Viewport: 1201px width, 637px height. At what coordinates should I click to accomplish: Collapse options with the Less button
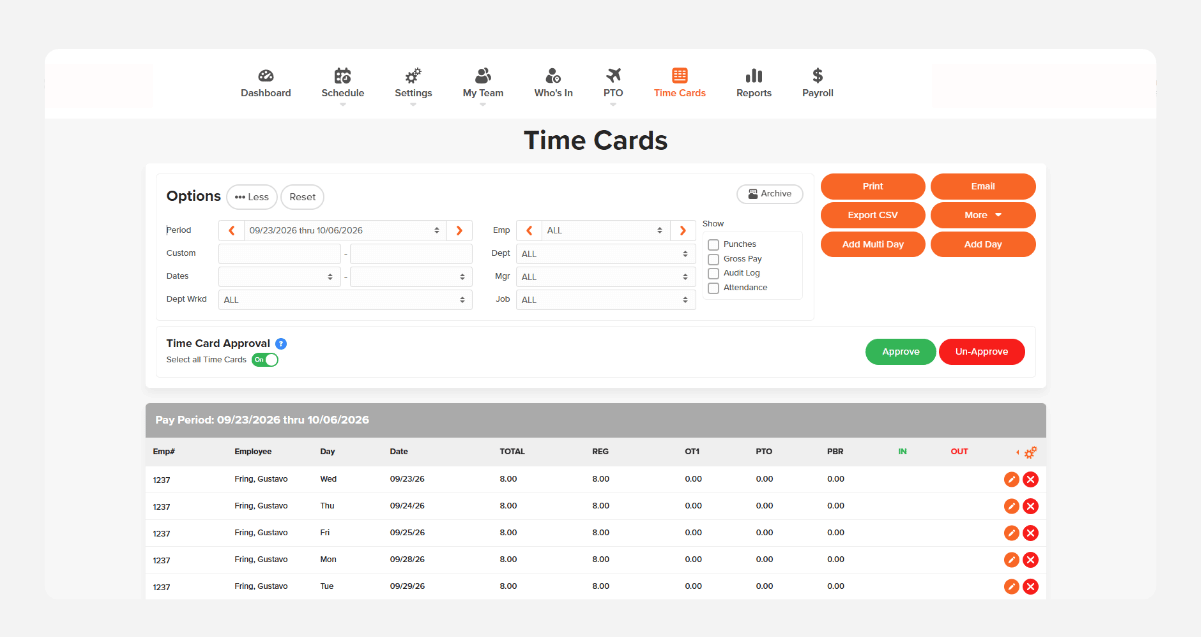(x=252, y=197)
